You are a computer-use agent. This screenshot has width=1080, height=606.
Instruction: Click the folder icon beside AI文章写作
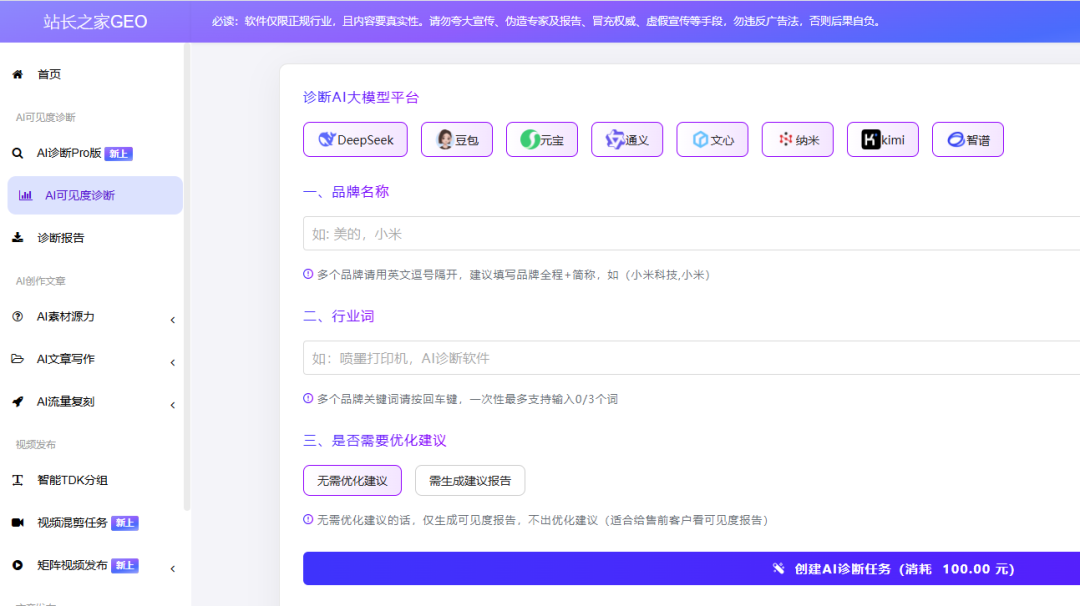18,359
